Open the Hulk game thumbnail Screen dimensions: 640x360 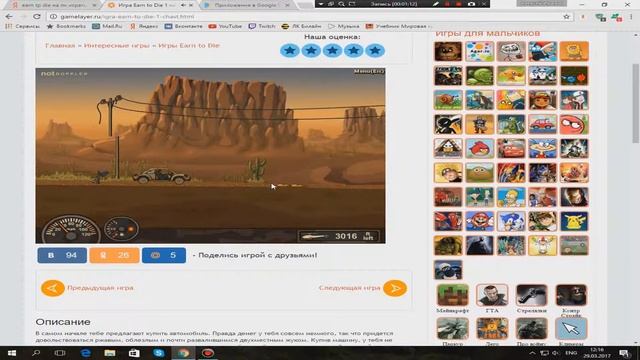448,246
